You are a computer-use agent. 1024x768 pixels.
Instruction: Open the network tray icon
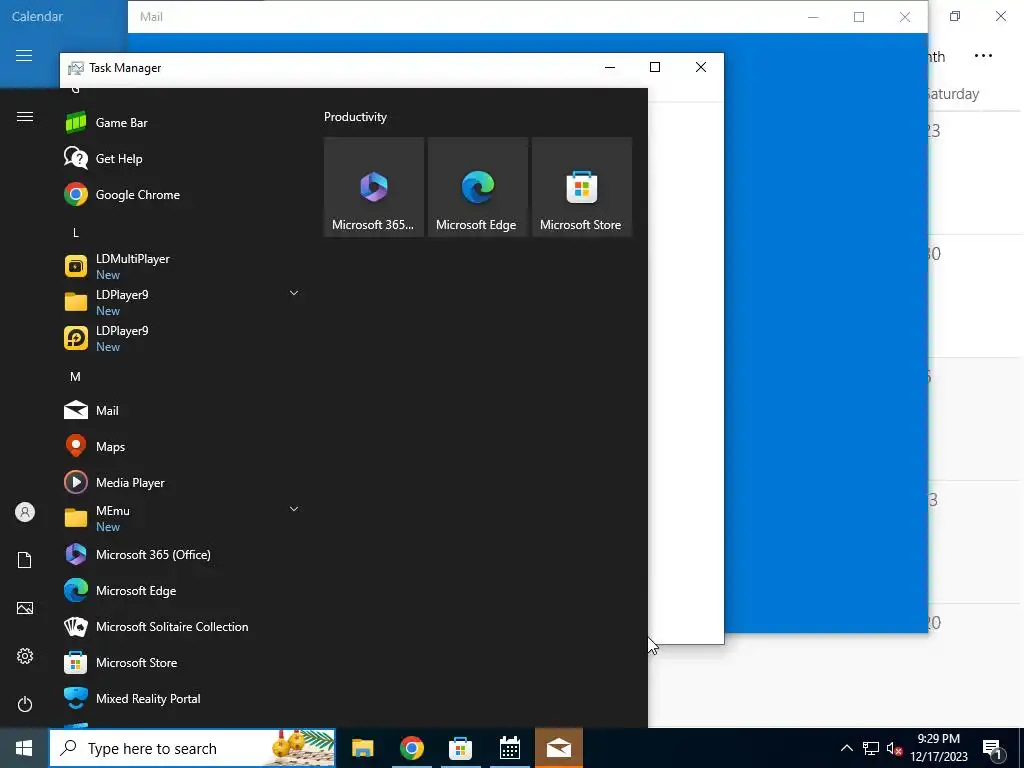click(x=871, y=748)
